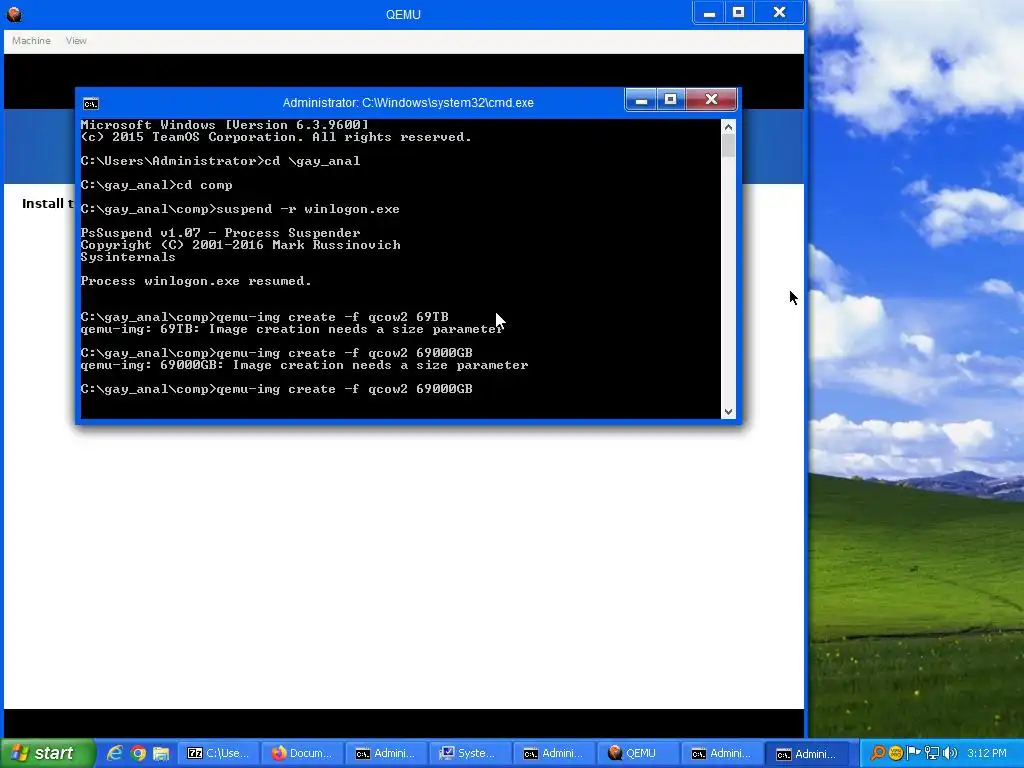Open the View menu in QEMU
The image size is (1024, 768).
click(x=76, y=40)
